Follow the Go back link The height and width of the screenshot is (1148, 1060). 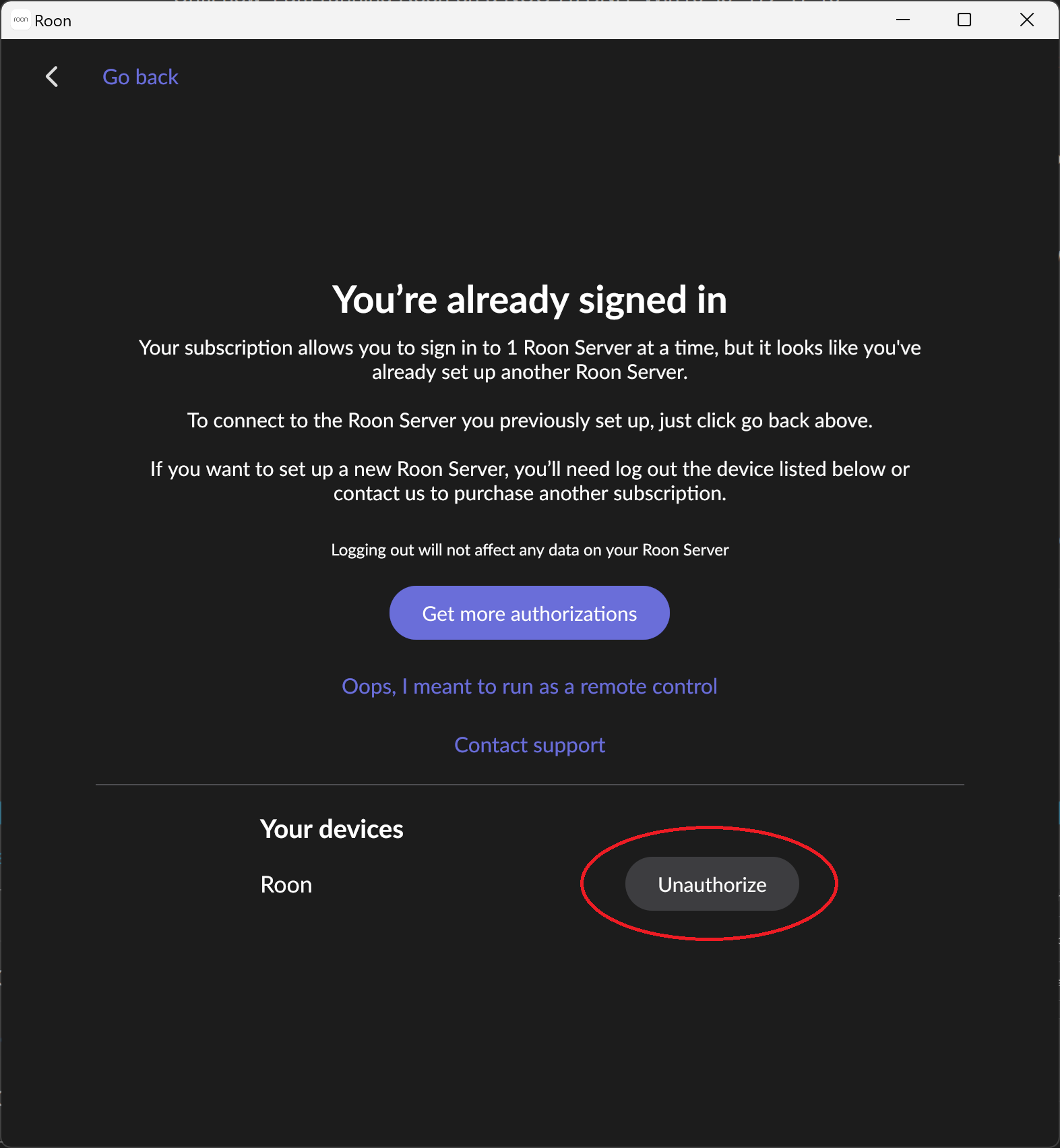point(140,77)
